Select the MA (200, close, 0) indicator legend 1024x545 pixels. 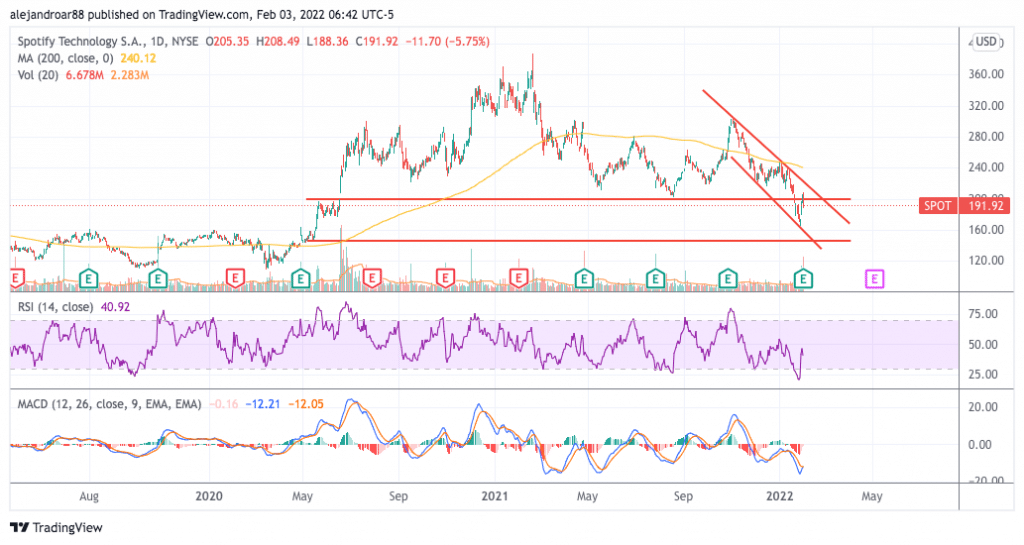pyautogui.click(x=65, y=58)
